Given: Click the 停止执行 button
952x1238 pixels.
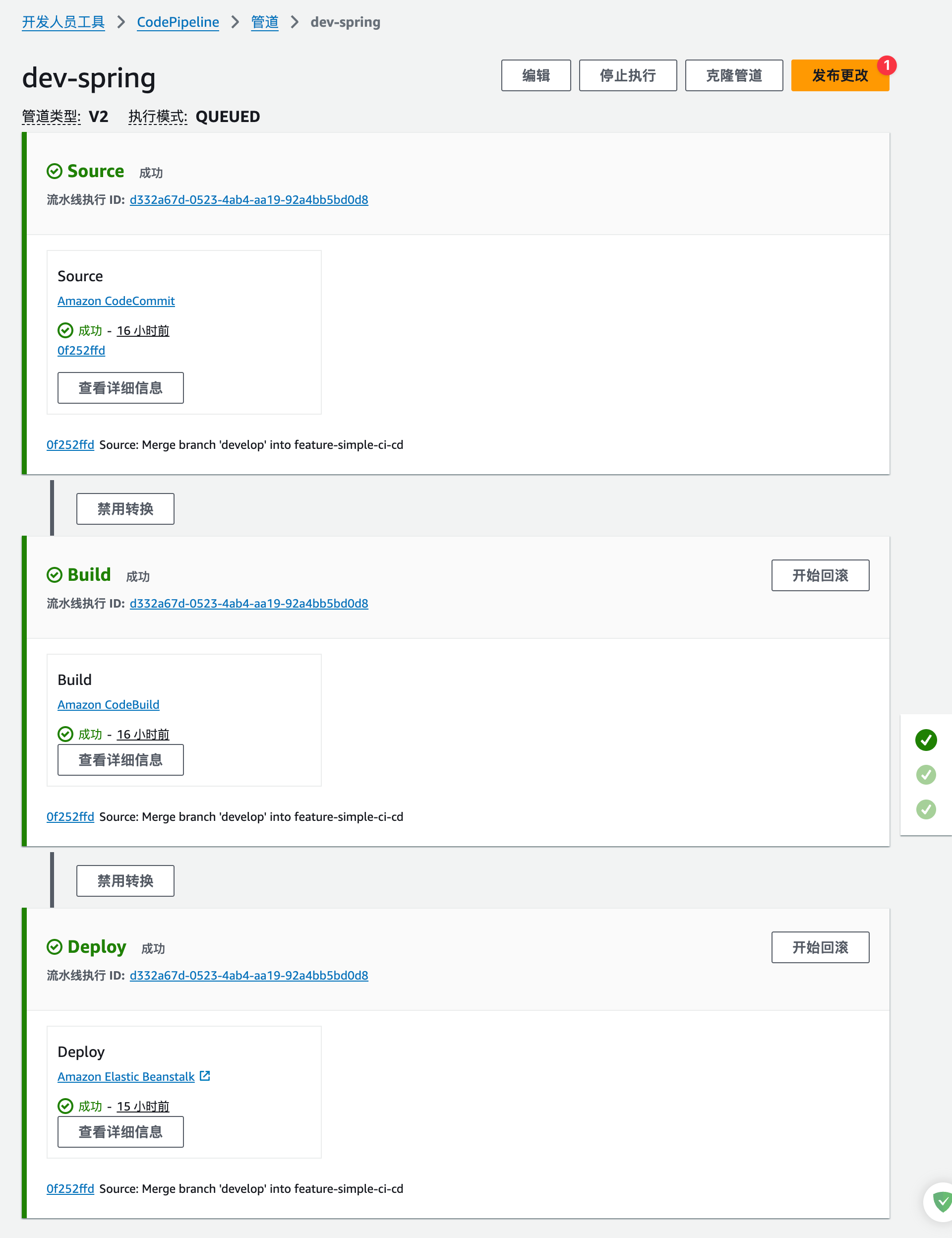Looking at the screenshot, I should 627,75.
